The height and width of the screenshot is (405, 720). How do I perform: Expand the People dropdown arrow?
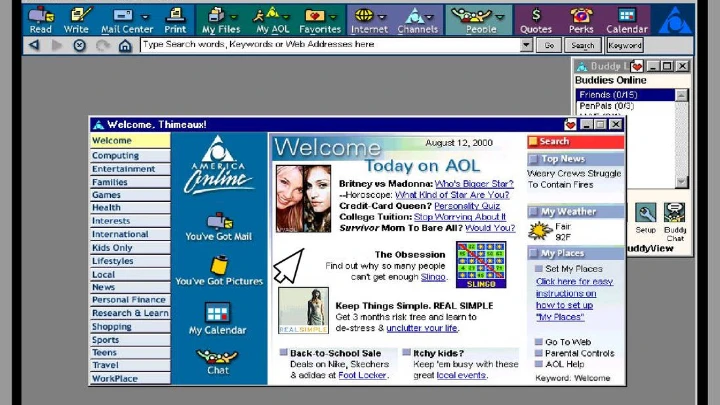500,17
